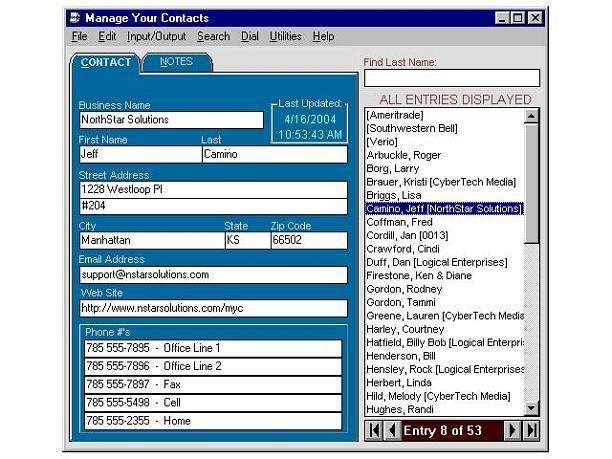612x459 pixels.
Task: Advance to the next contact entry
Action: (512, 430)
